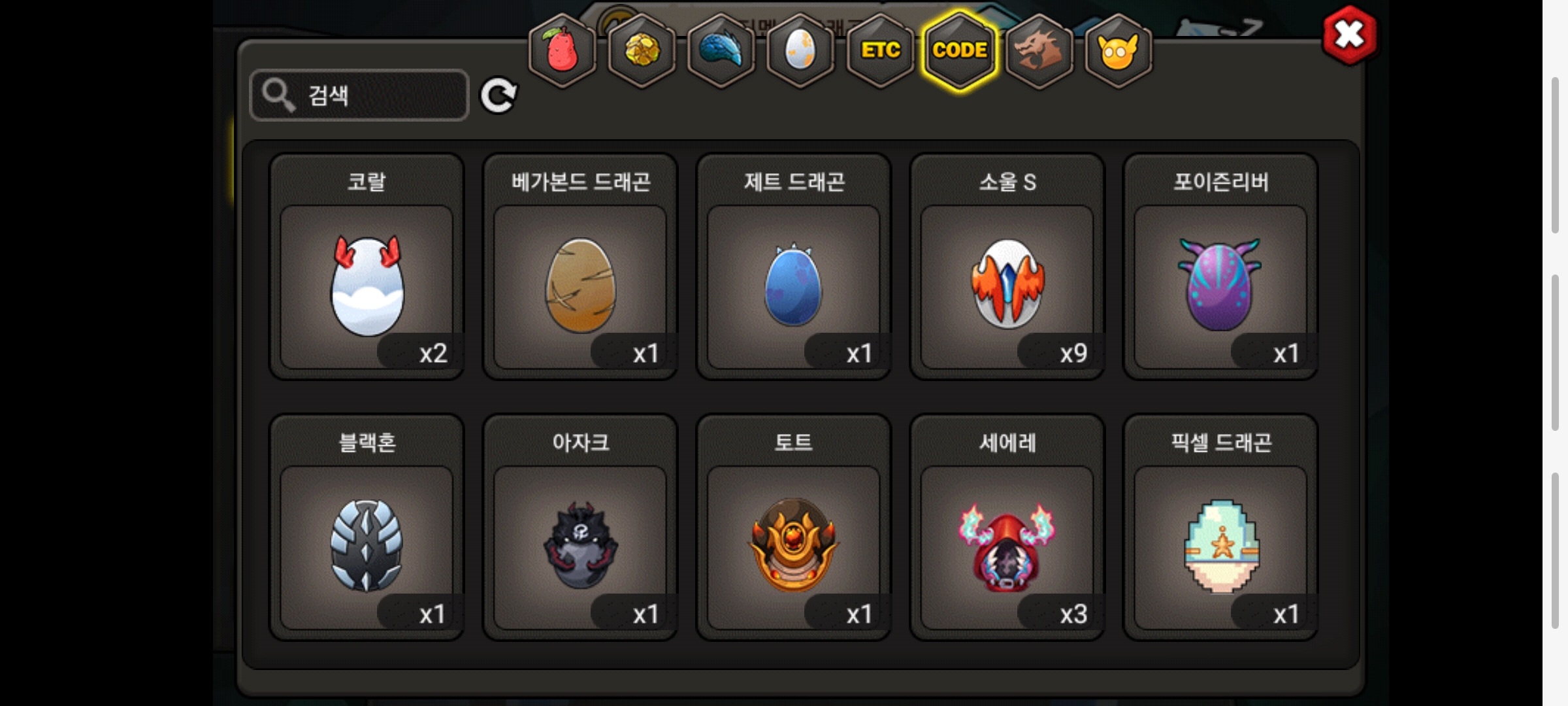Viewport: 1568px width, 706px height.
Task: Click the refresh arrow next to search
Action: 498,95
